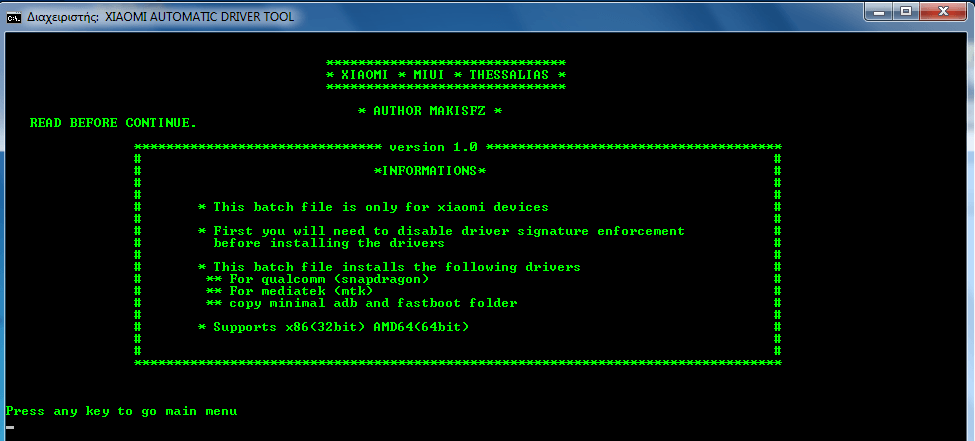The width and height of the screenshot is (975, 441).
Task: Minimize the XIAOMI AUTOMATIC DRIVER TOOL window
Action: coord(880,11)
